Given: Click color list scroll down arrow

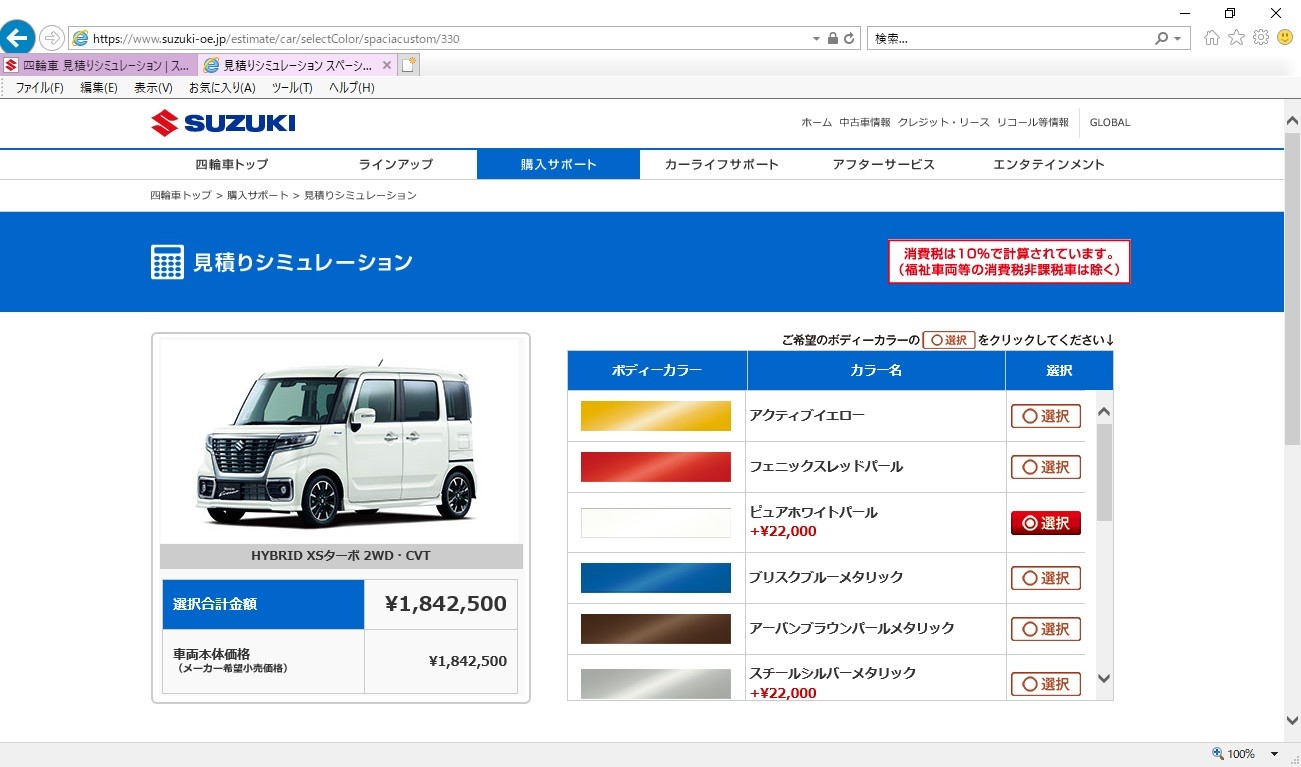Looking at the screenshot, I should (1104, 678).
